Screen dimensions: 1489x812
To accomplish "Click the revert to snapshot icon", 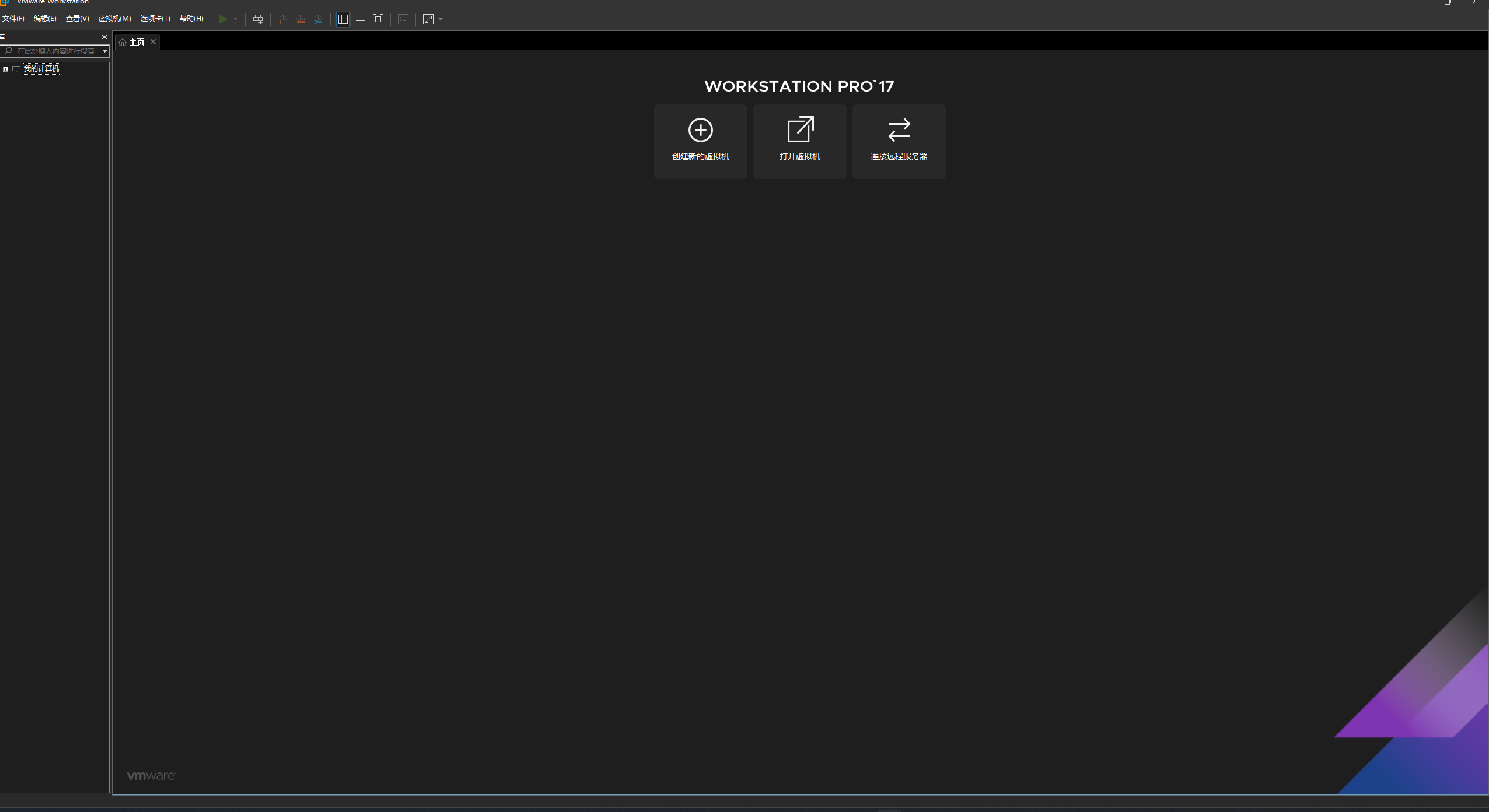I will (300, 19).
